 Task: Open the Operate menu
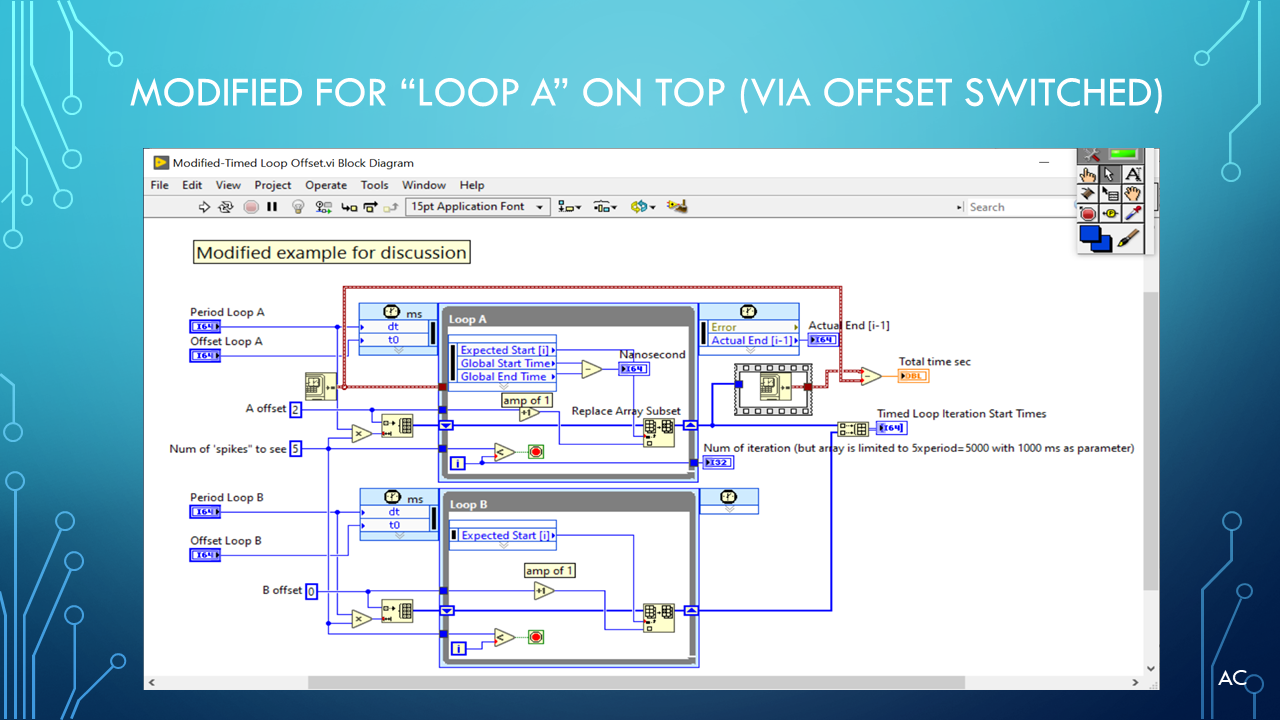click(x=326, y=185)
